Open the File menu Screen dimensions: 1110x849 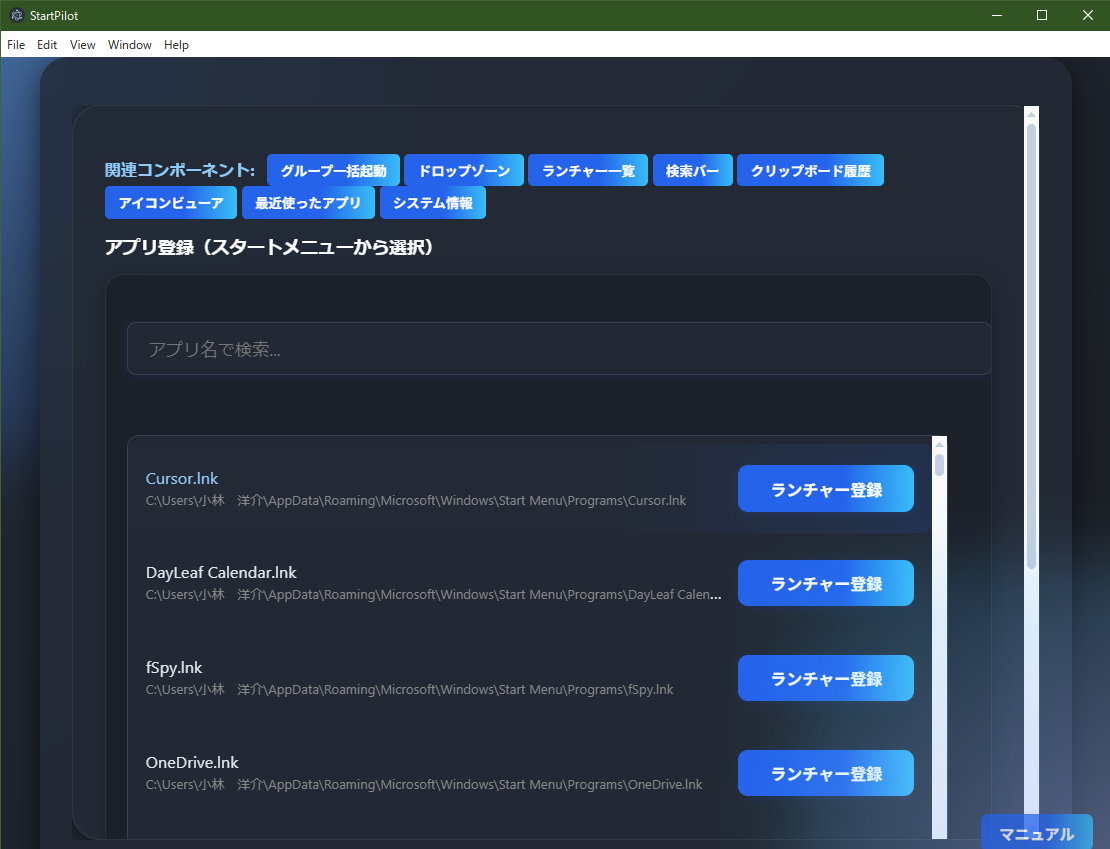pos(15,44)
